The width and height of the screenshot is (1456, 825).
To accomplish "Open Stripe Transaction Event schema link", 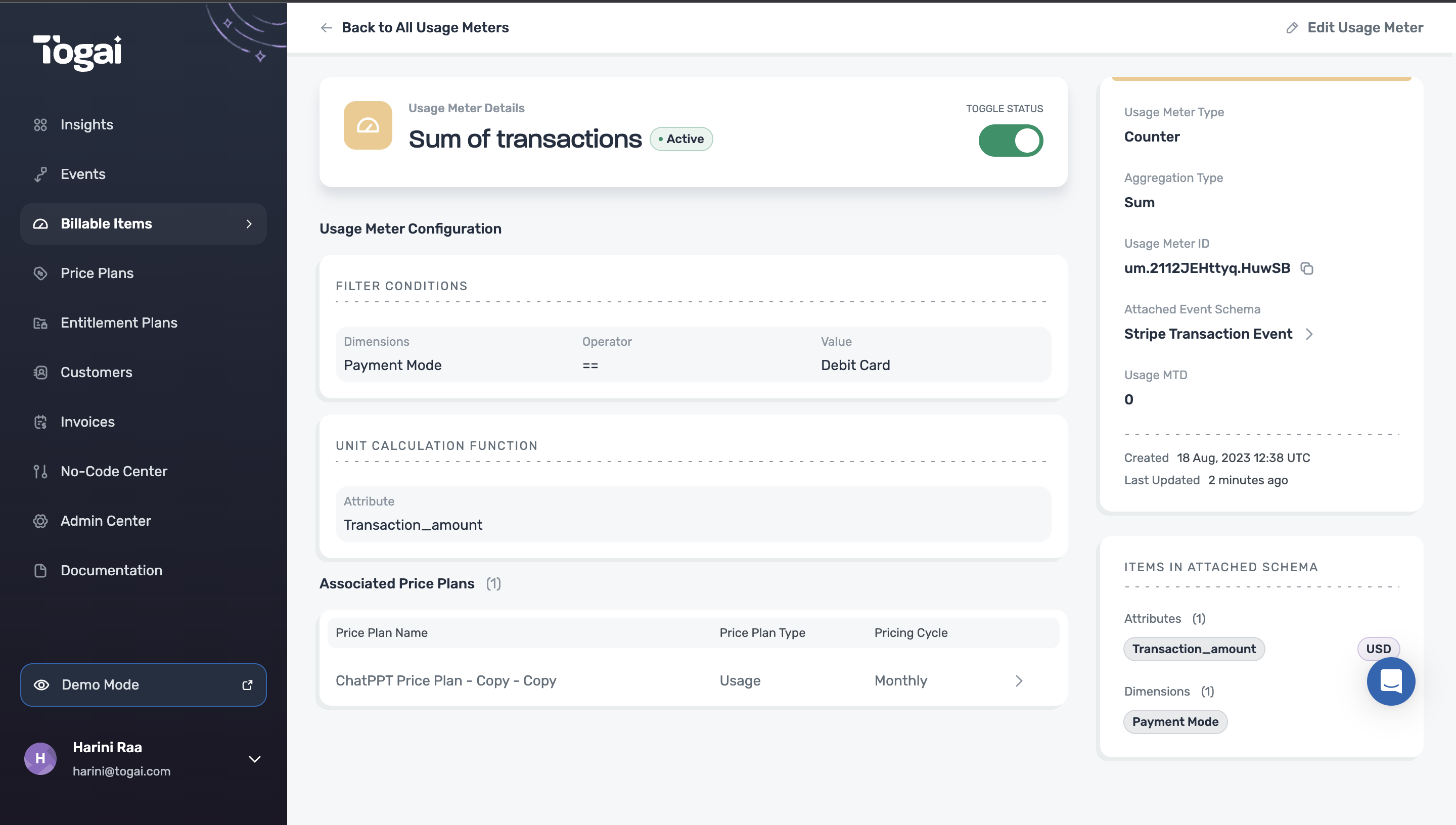I will click(x=1208, y=334).
